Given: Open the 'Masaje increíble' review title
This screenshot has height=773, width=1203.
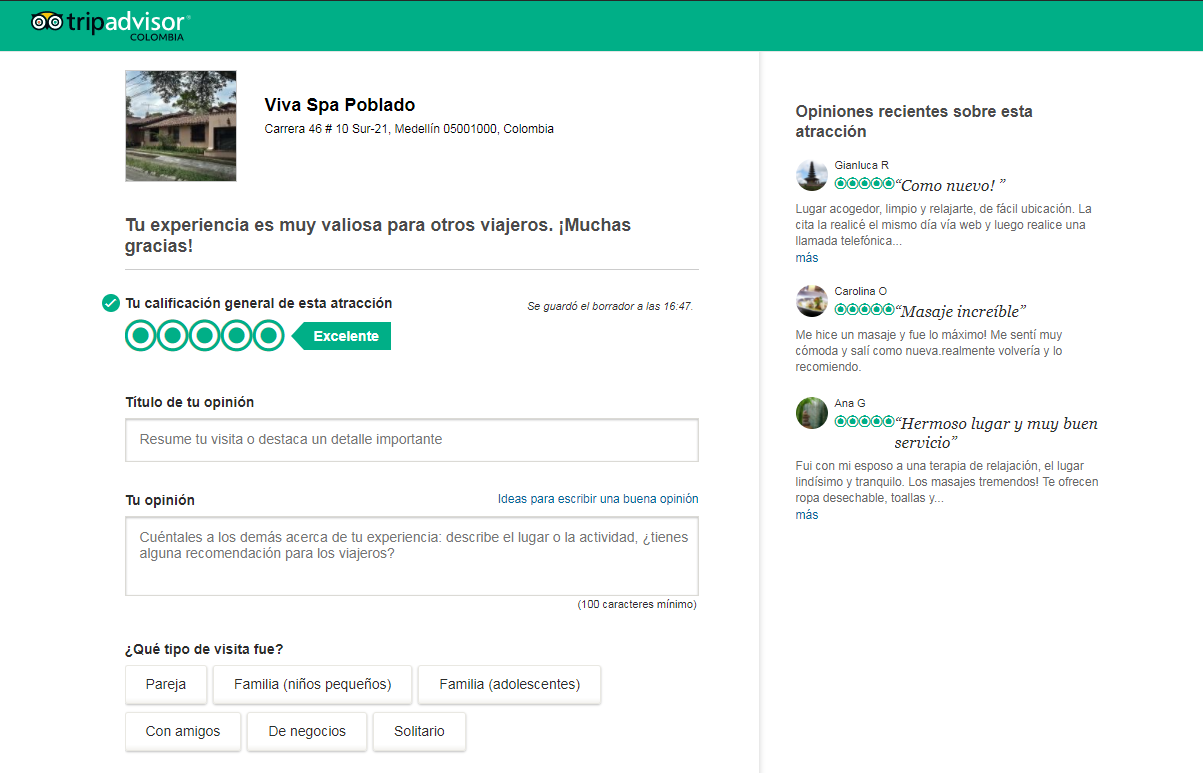Looking at the screenshot, I should point(963,312).
